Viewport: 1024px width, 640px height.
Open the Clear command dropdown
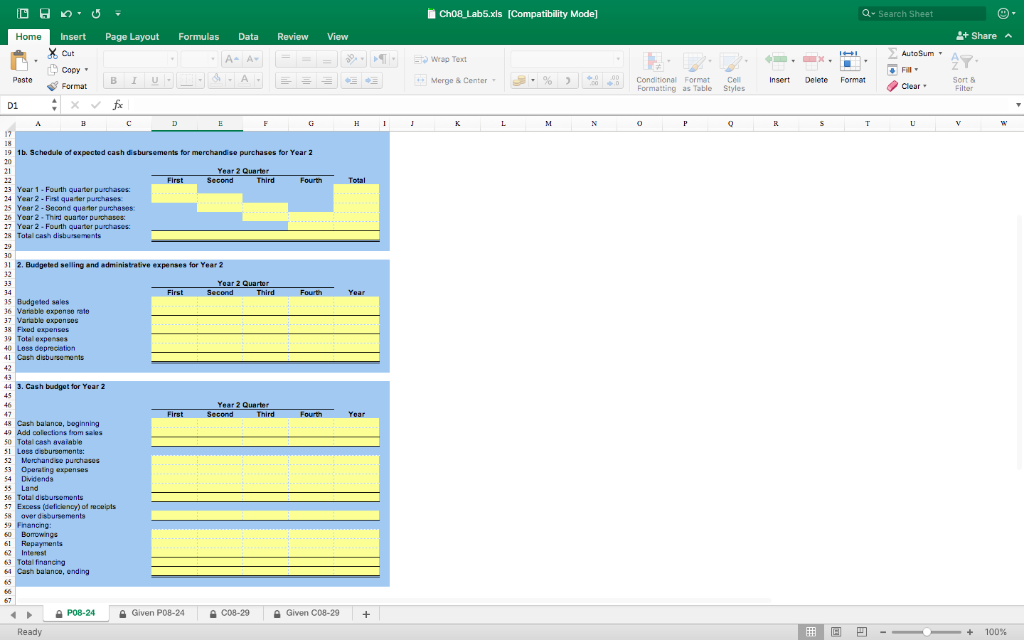click(924, 85)
